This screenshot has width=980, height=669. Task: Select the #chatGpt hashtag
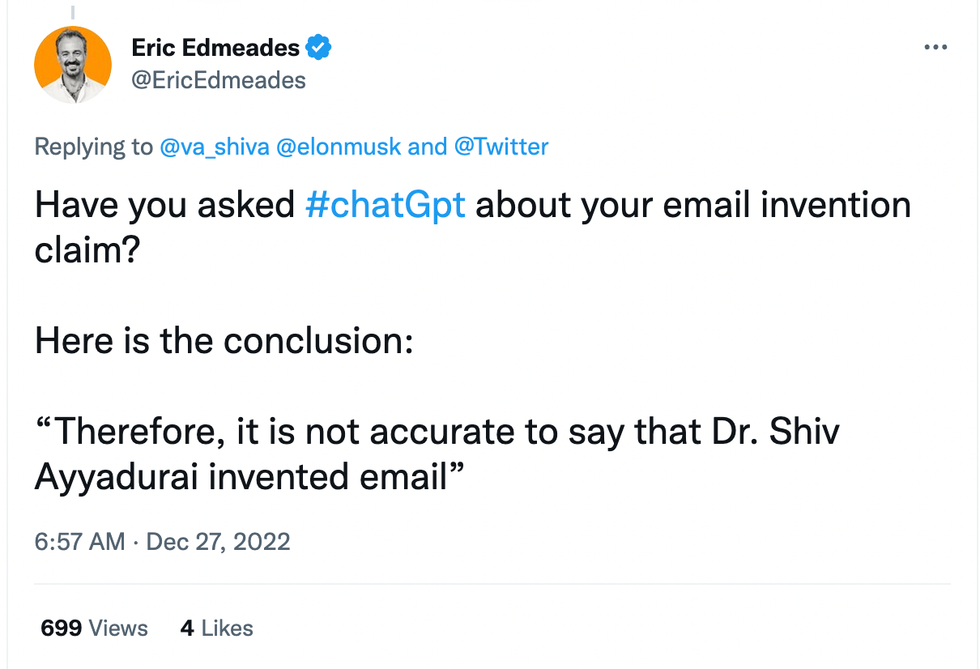[385, 205]
